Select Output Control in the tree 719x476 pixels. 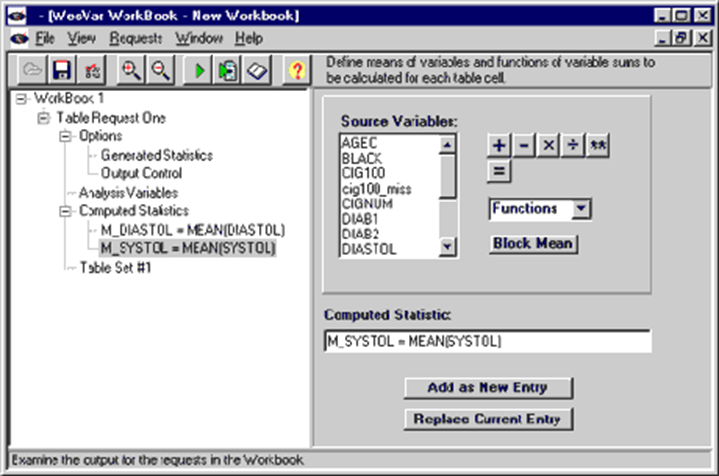[141, 173]
